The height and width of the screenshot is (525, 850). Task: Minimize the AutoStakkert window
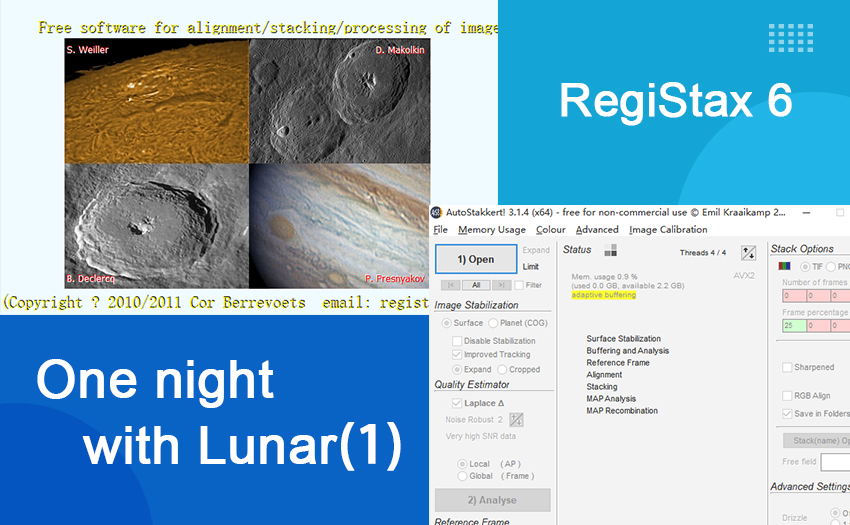[x=807, y=213]
